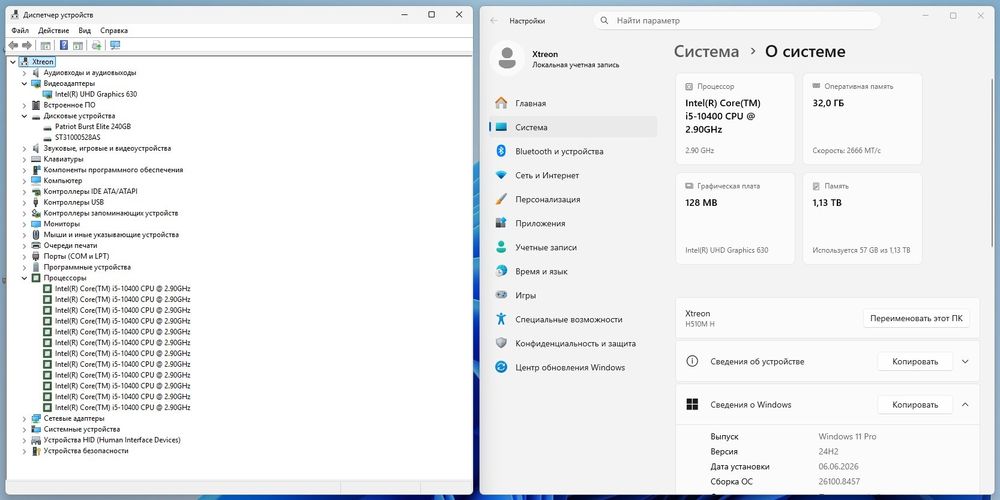The width and height of the screenshot is (1000, 500).
Task: Collapse the Процессоры node
Action: pos(25,278)
